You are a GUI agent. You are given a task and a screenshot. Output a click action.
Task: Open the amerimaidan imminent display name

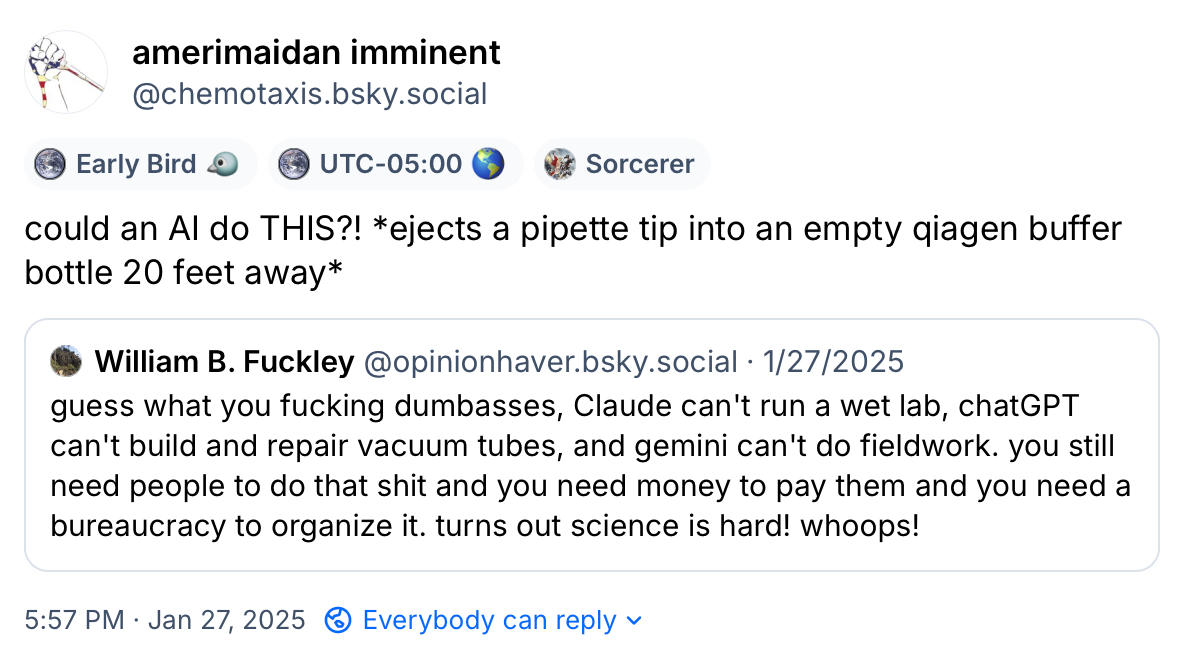point(316,52)
